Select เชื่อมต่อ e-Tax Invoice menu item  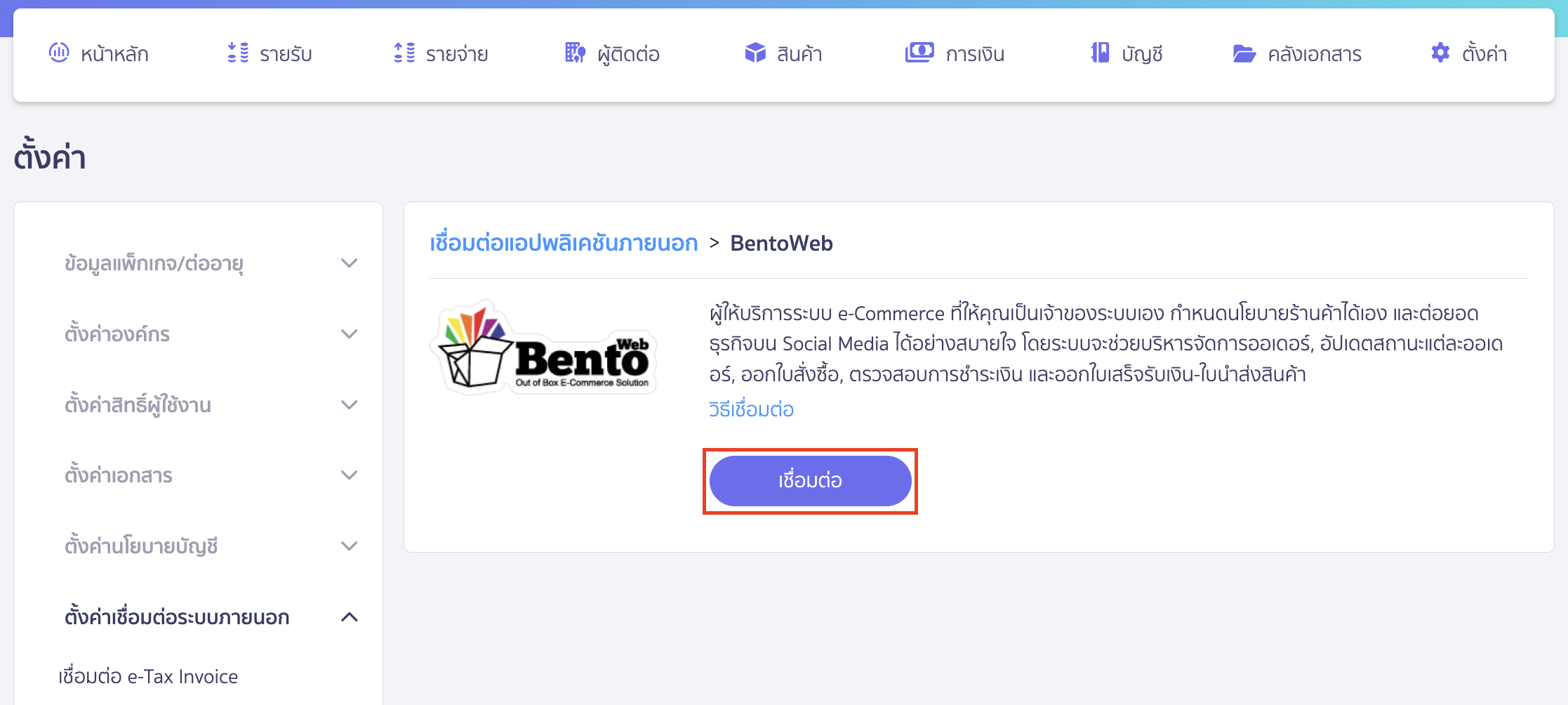(147, 676)
